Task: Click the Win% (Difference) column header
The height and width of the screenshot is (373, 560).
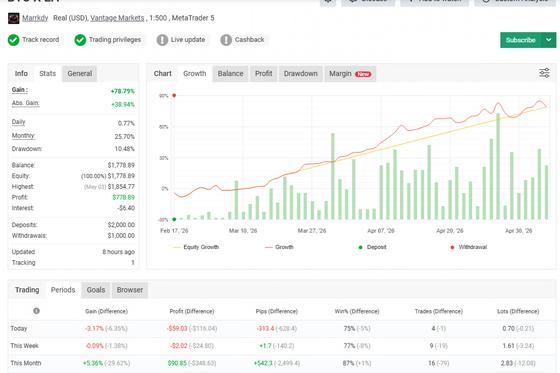Action: tap(357, 311)
